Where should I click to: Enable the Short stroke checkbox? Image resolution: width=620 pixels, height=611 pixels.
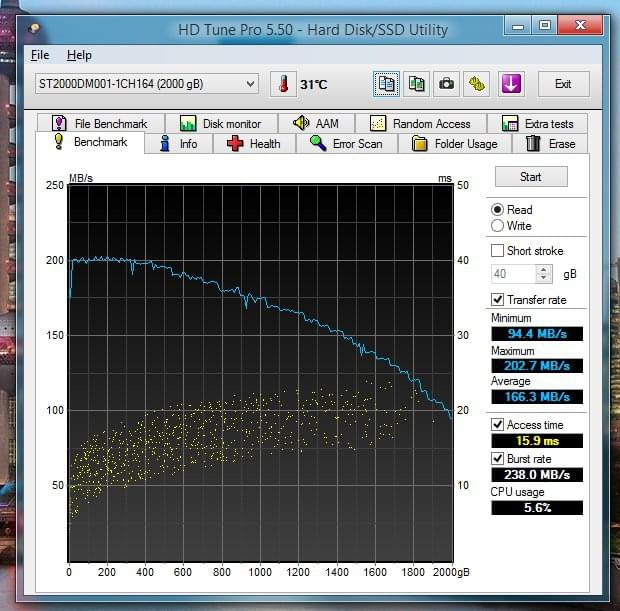coord(498,251)
